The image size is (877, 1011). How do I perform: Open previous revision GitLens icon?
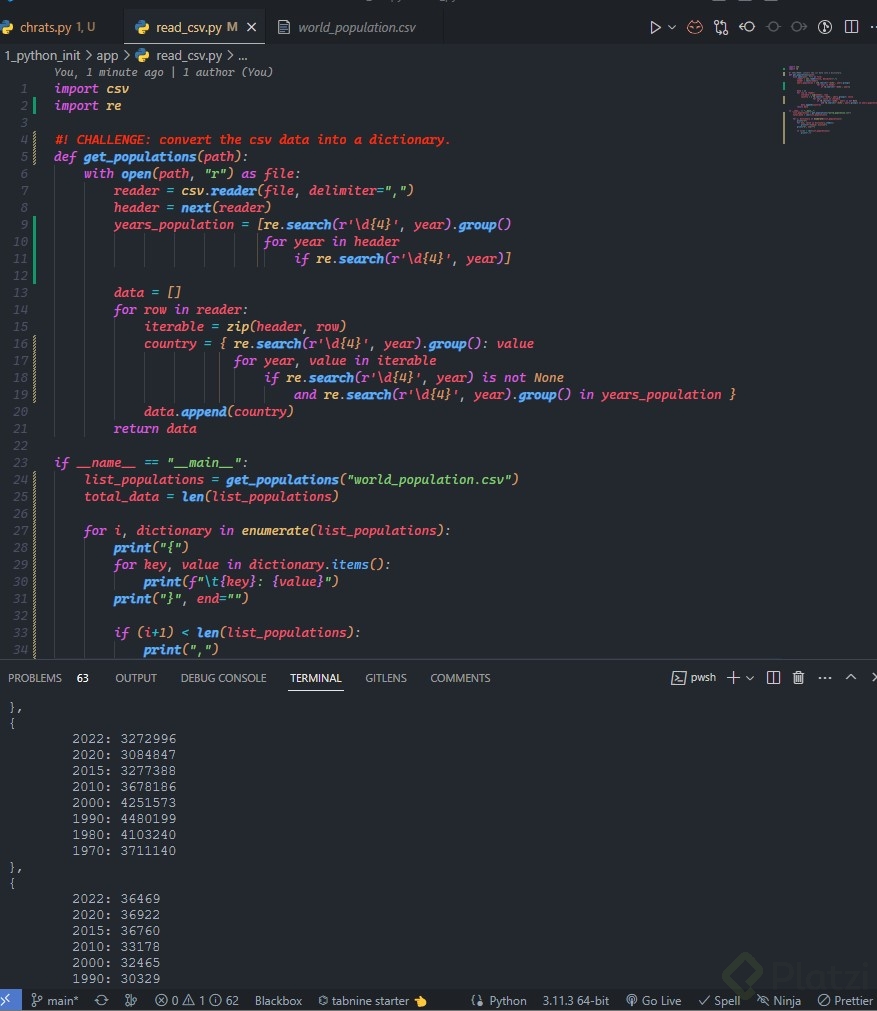[747, 27]
